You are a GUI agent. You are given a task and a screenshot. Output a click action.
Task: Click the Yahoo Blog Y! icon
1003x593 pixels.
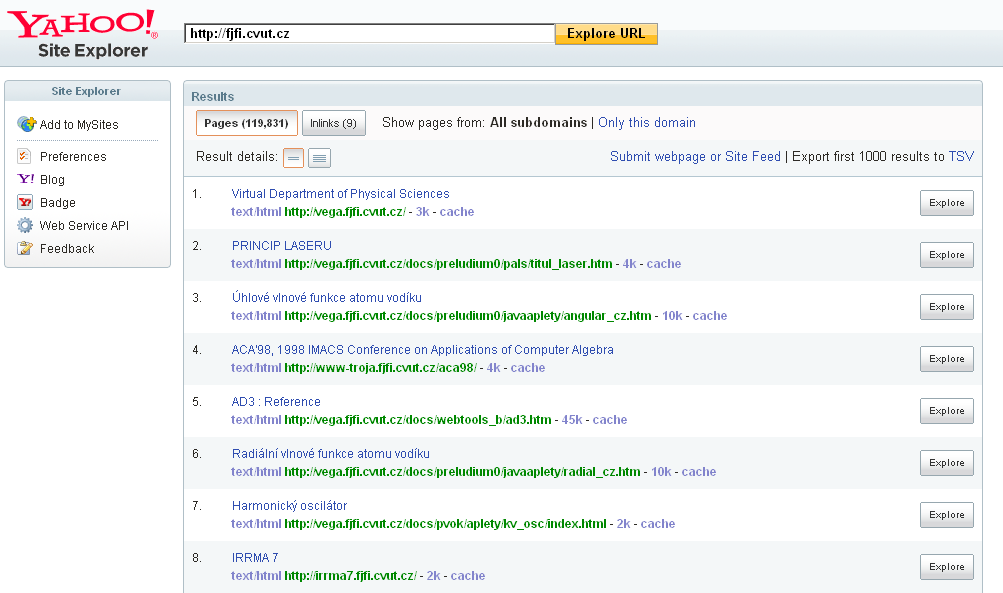click(x=26, y=179)
